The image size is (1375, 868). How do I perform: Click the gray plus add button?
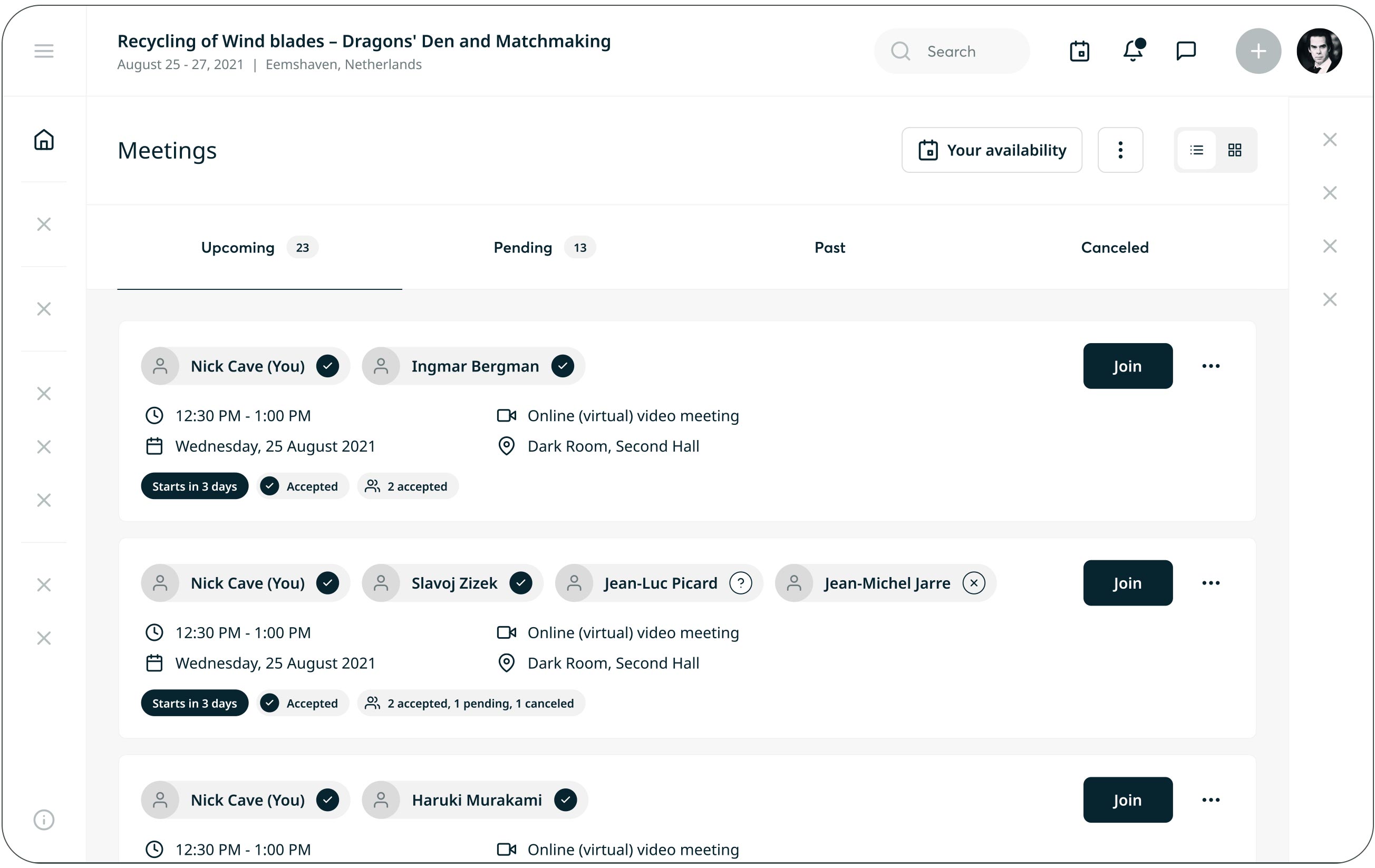click(x=1258, y=51)
